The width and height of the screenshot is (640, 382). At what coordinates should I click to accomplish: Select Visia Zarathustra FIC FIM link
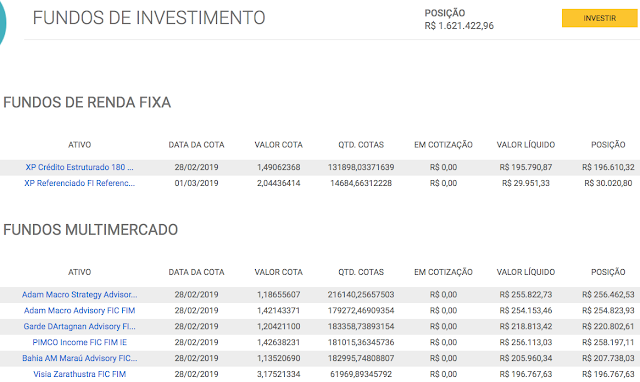(x=80, y=374)
